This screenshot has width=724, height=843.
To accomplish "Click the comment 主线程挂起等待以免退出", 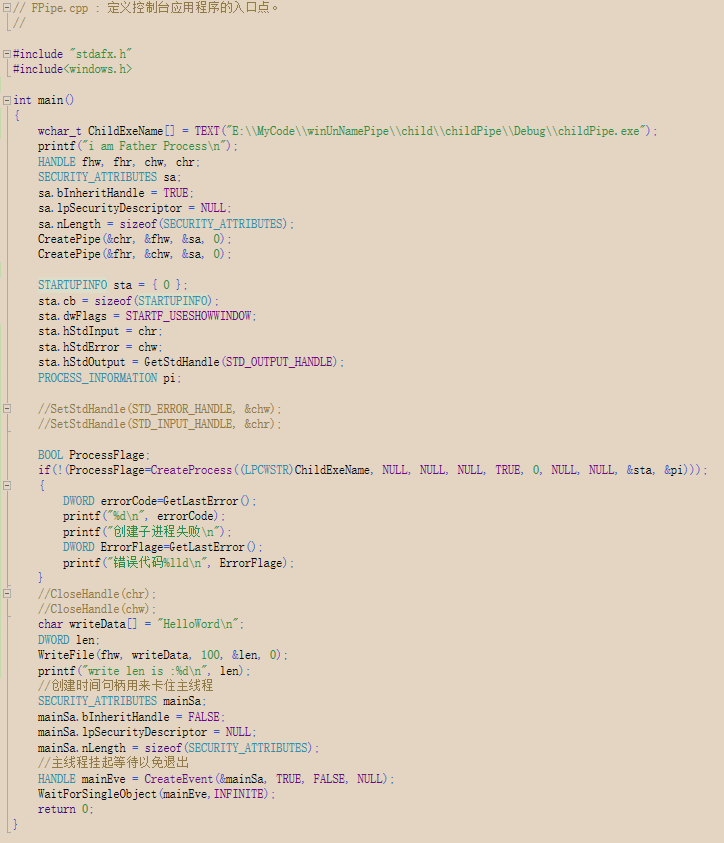I will click(113, 762).
